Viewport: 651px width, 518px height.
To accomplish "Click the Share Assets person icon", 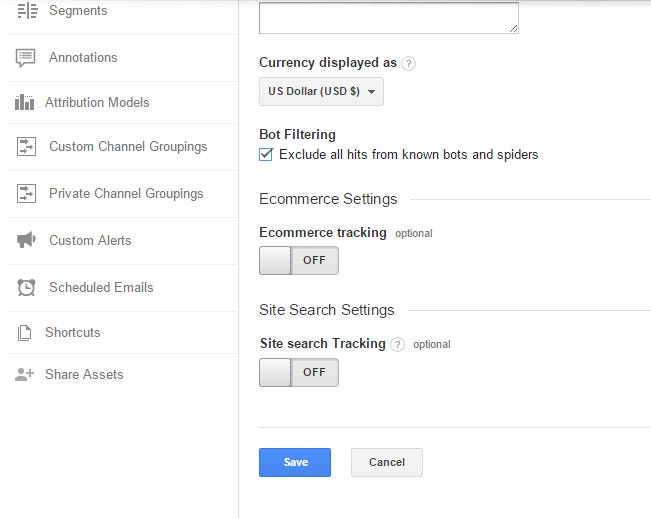I will click(25, 375).
